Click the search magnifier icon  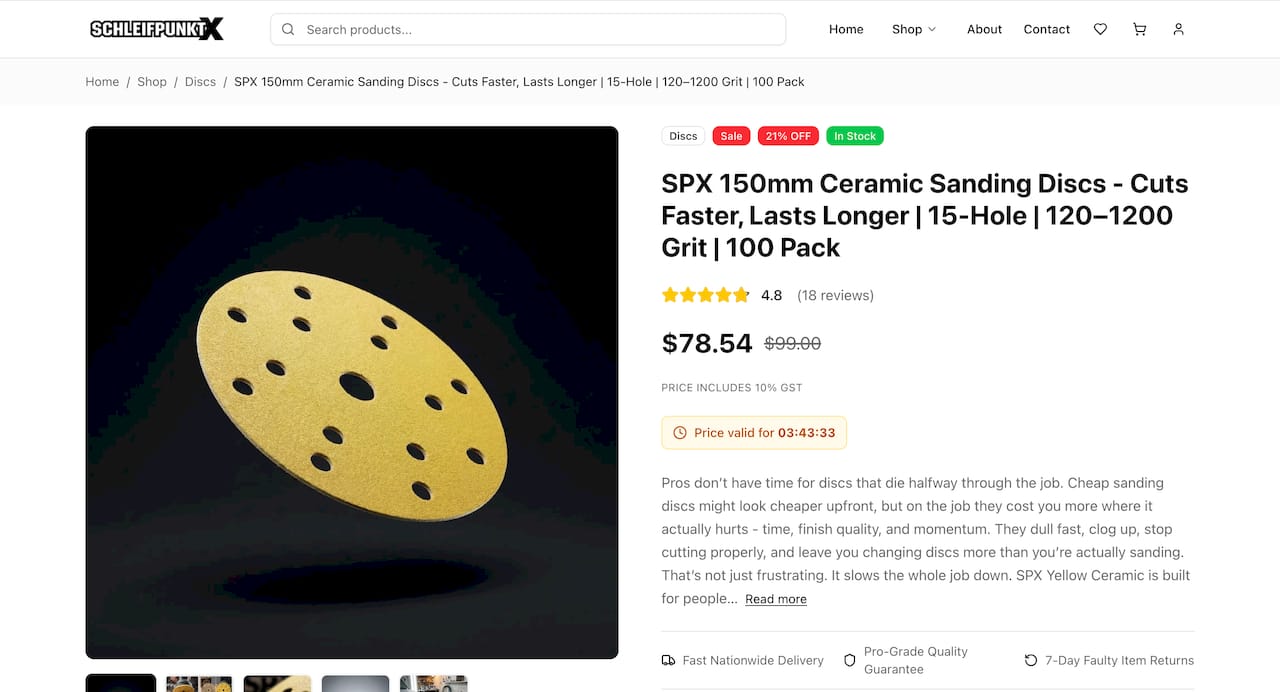288,30
